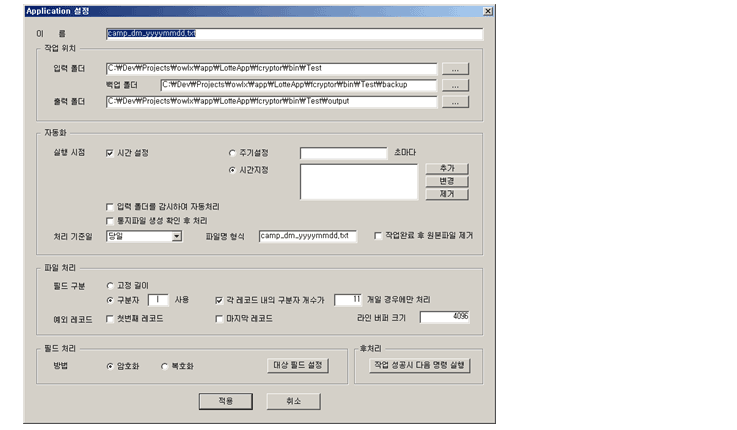Screen dimensions: 737x430
Task: Select the 복호화 radio option
Action: coord(165,366)
